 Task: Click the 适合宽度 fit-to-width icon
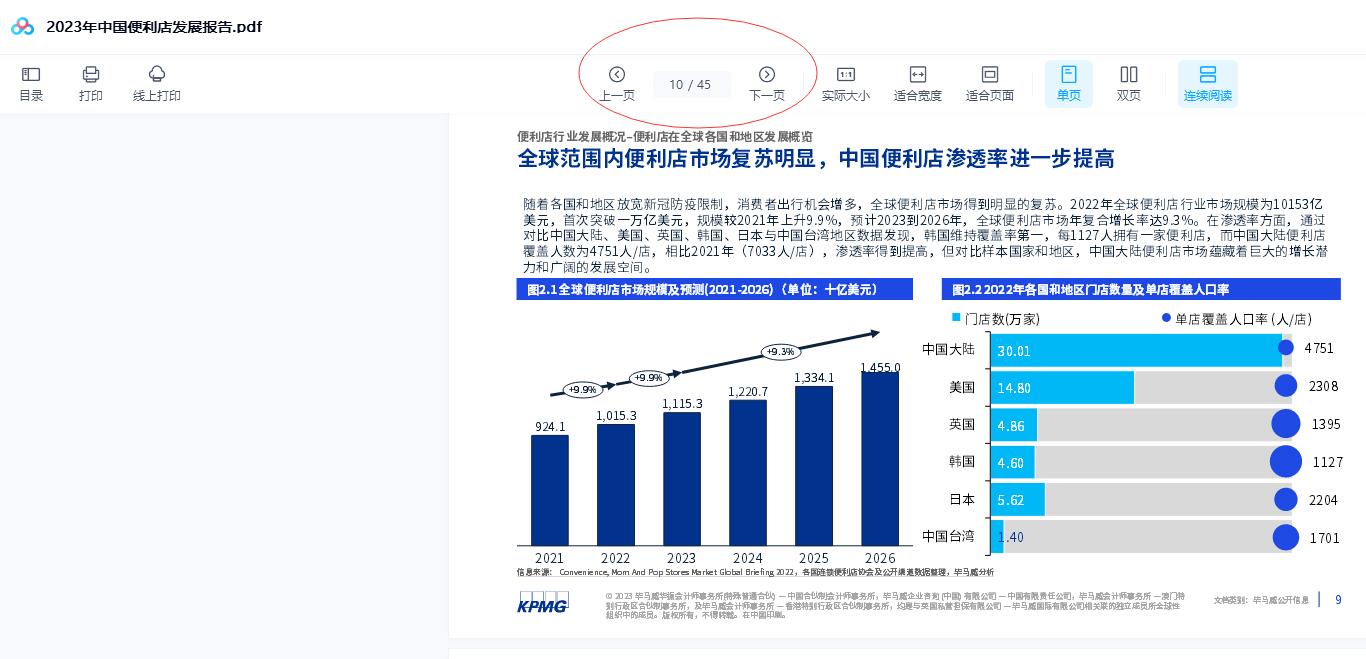click(x=918, y=74)
